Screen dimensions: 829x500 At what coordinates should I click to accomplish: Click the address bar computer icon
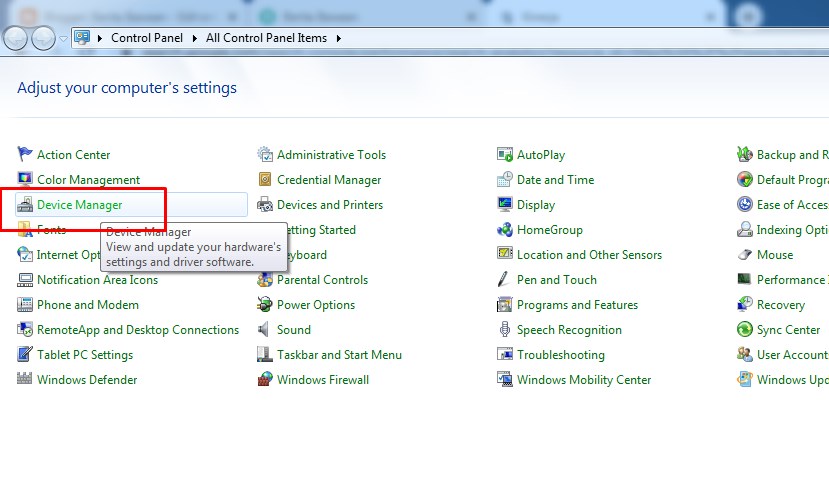tap(82, 38)
